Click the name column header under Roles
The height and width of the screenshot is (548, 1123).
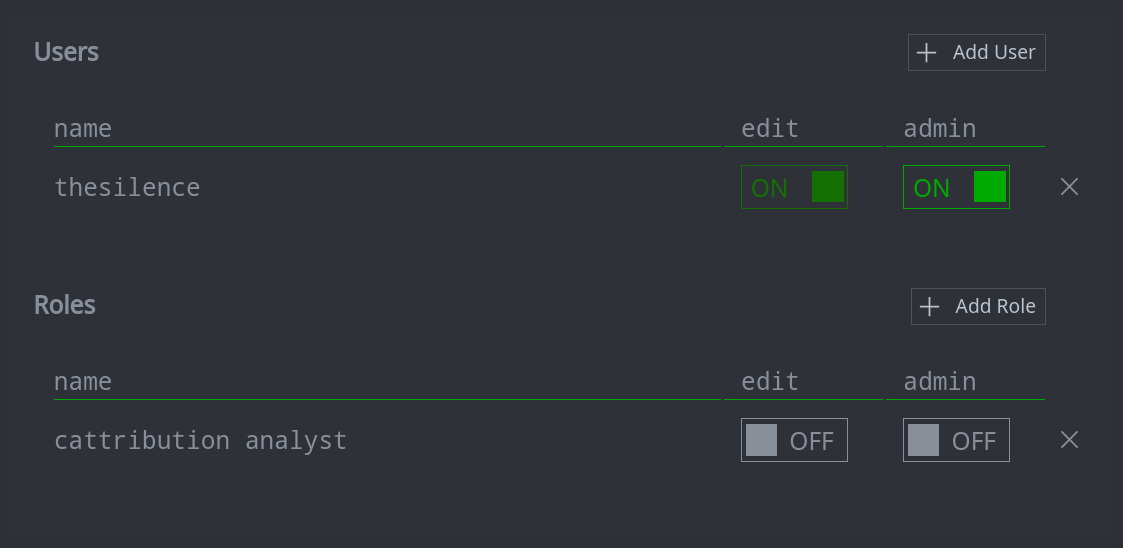pyautogui.click(x=83, y=382)
